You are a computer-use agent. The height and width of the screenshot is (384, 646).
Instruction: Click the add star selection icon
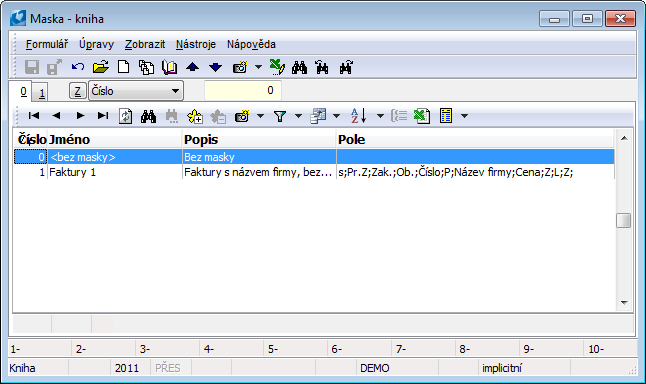click(x=194, y=117)
